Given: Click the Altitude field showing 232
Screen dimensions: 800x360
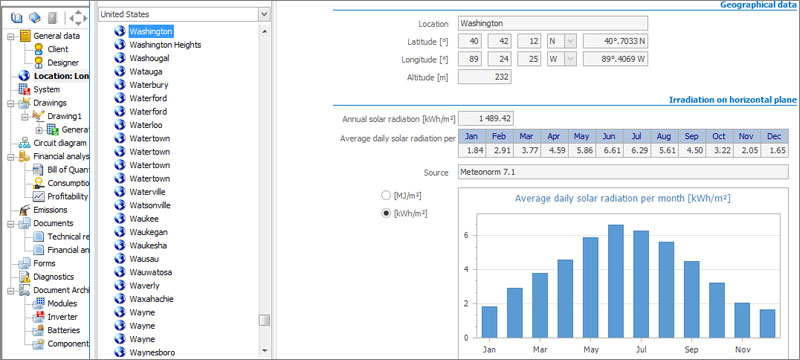Looking at the screenshot, I should [485, 77].
